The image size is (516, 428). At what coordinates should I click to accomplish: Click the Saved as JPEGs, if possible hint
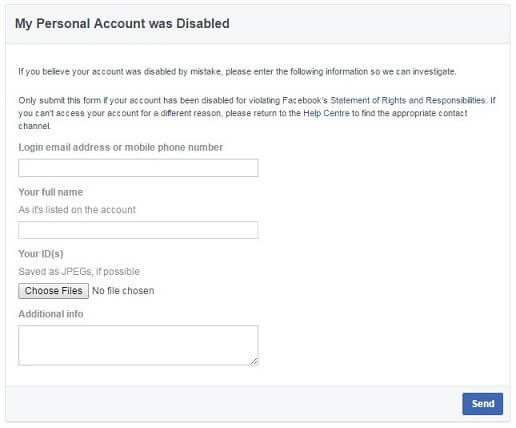(79, 271)
